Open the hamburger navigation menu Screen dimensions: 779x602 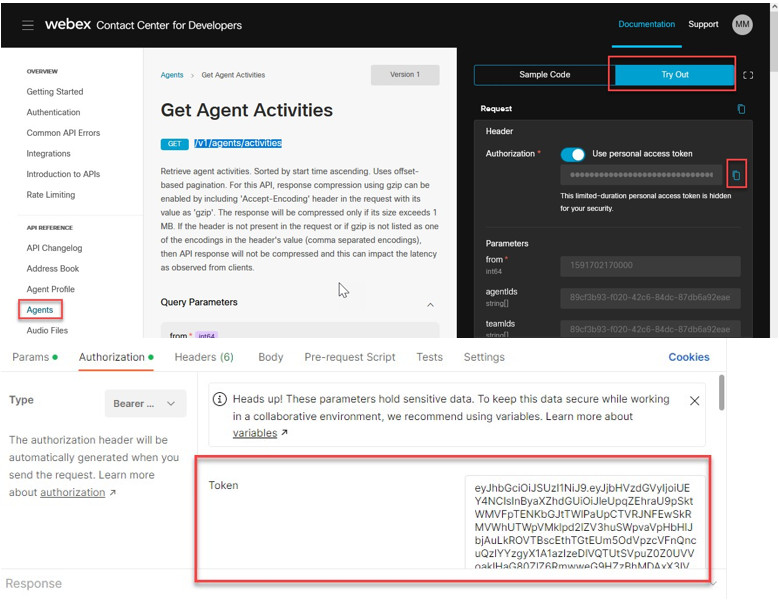pos(28,25)
